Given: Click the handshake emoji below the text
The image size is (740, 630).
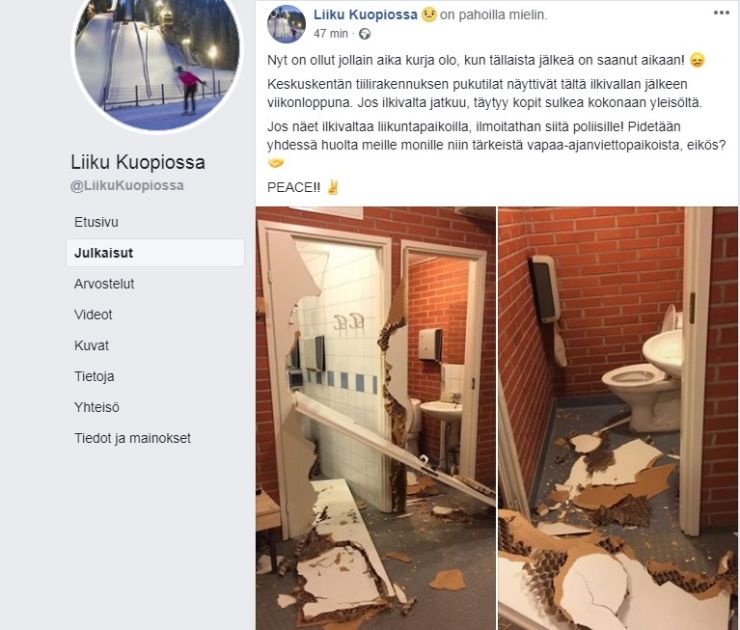Looking at the screenshot, I should point(276,163).
